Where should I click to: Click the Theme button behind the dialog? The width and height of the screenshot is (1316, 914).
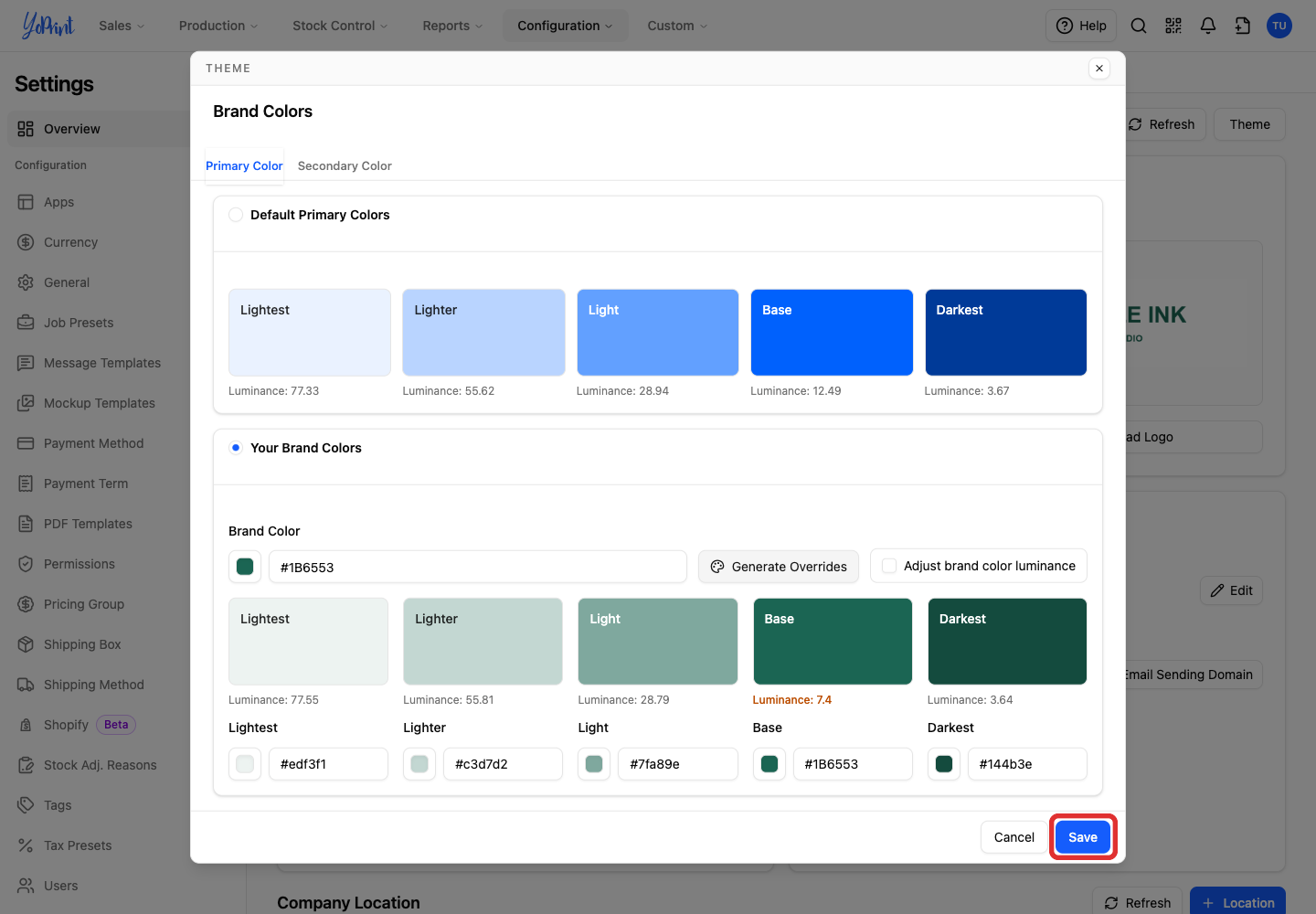(x=1249, y=124)
